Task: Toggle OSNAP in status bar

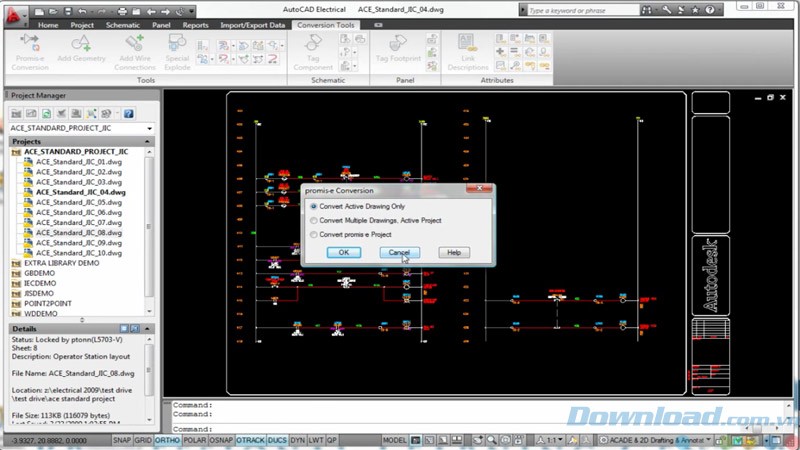Action: pyautogui.click(x=221, y=440)
